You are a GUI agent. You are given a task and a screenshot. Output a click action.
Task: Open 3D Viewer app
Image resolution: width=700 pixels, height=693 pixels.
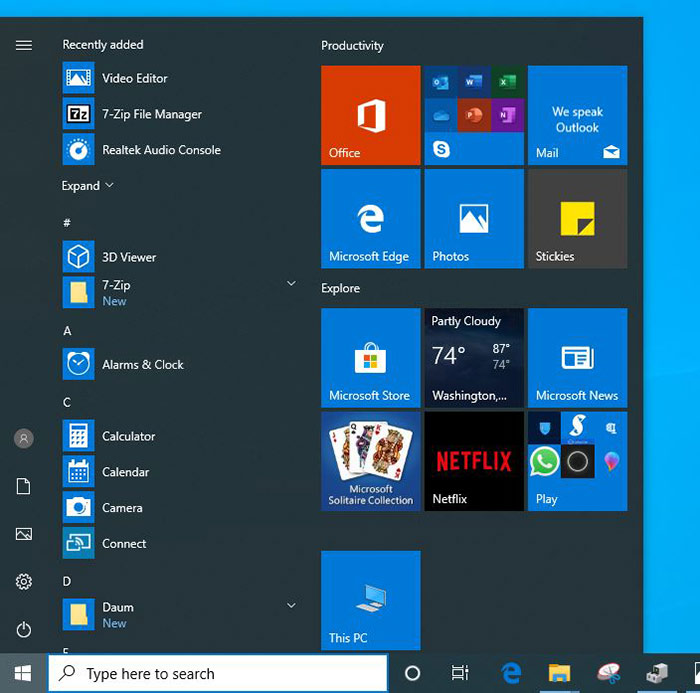179,257
